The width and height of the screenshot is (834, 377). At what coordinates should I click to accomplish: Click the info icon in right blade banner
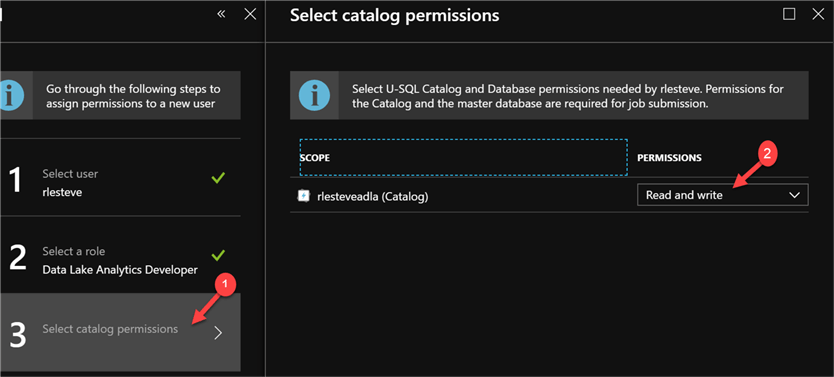point(313,96)
